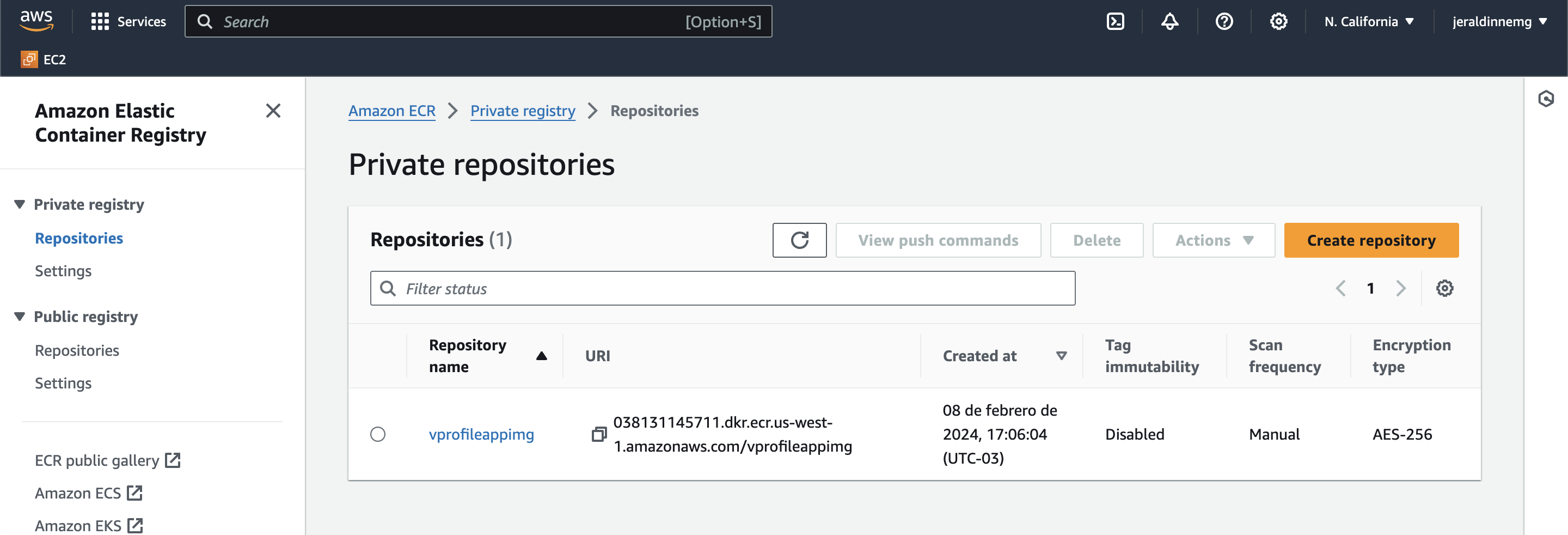
Task: Go to Private registry breadcrumb
Action: pos(522,110)
